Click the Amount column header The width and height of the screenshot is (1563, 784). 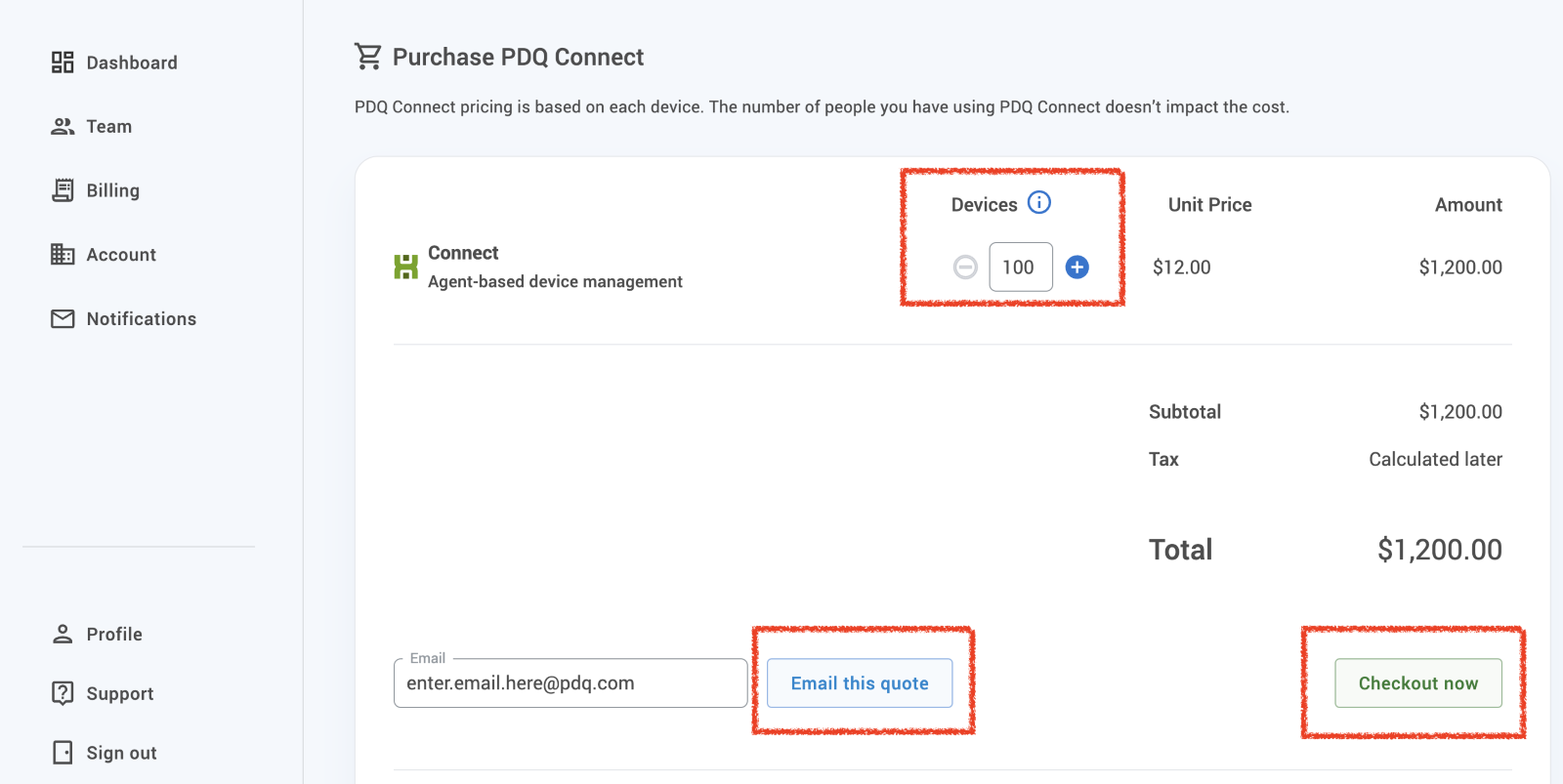pos(1468,205)
